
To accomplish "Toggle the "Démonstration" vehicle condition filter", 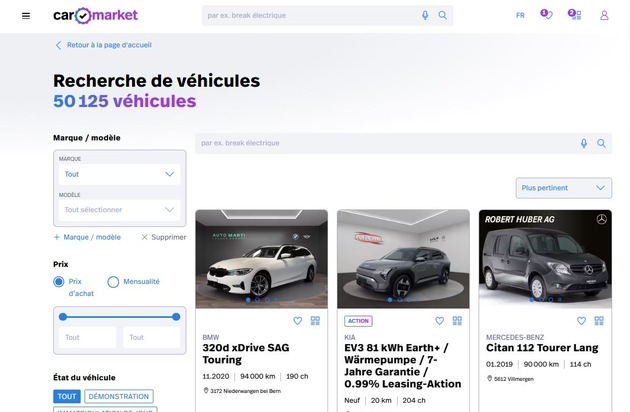I will pos(119,397).
